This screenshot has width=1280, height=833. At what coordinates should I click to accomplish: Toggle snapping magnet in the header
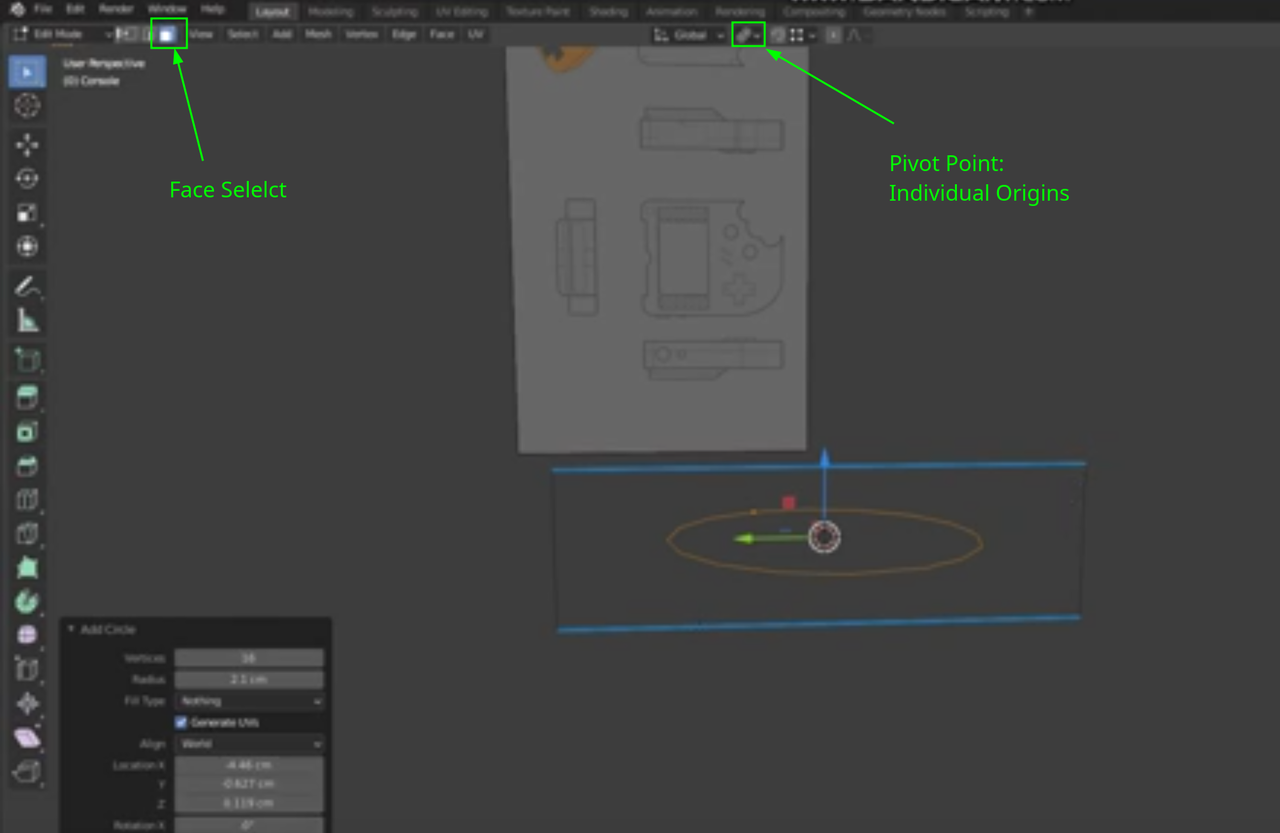[777, 35]
